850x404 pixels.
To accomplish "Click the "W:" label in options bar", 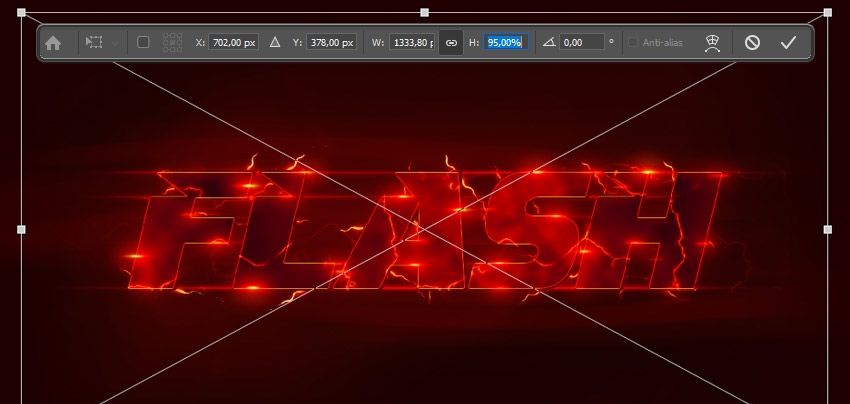I will point(378,42).
